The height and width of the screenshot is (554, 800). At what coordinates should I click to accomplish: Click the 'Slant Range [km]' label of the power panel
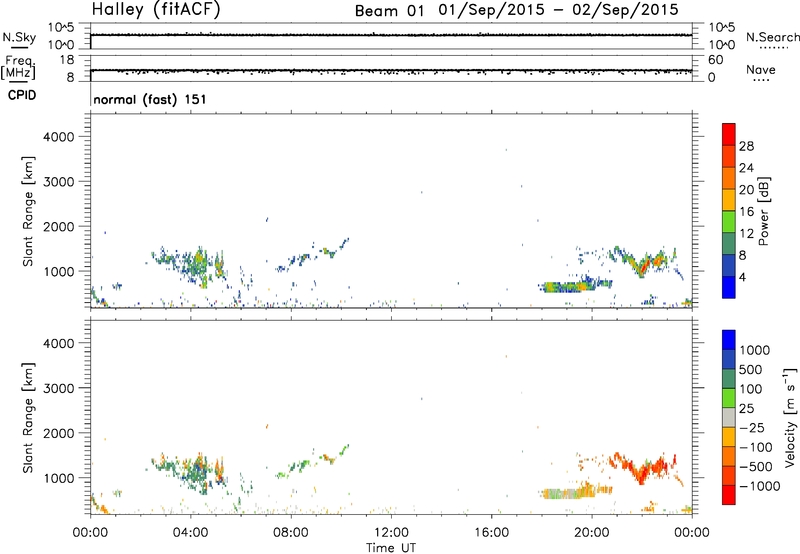click(28, 212)
